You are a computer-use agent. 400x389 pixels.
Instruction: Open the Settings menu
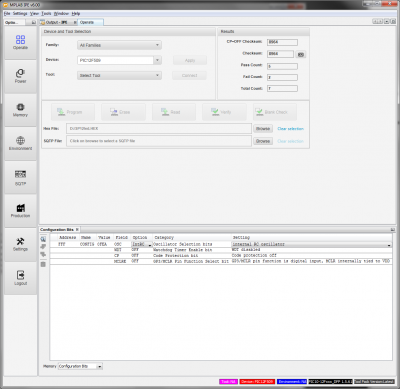[20, 14]
